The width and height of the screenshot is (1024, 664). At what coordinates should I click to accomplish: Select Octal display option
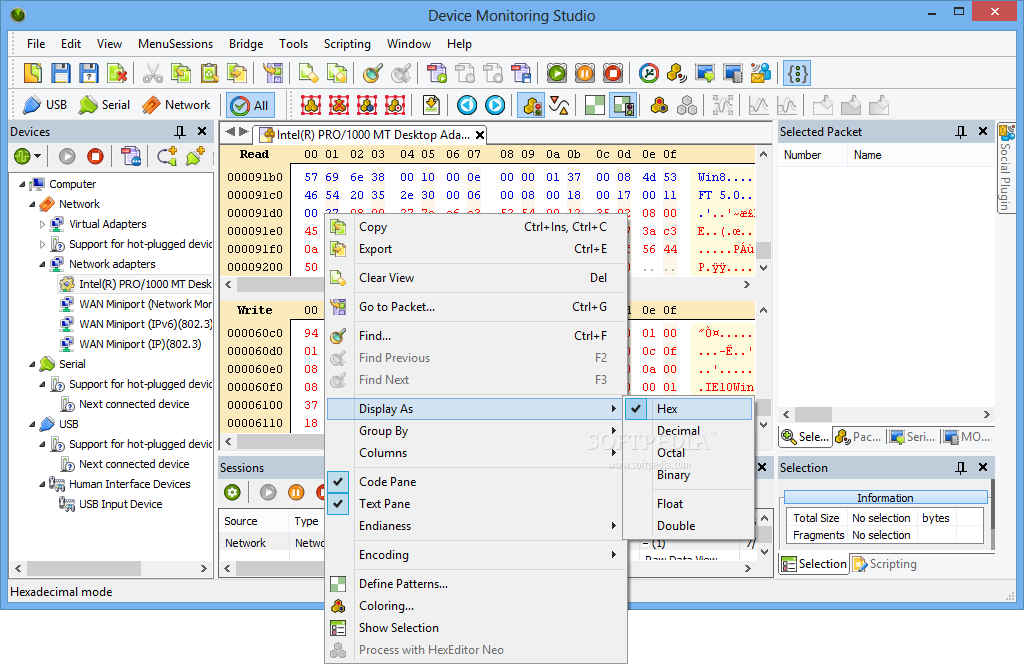688,452
